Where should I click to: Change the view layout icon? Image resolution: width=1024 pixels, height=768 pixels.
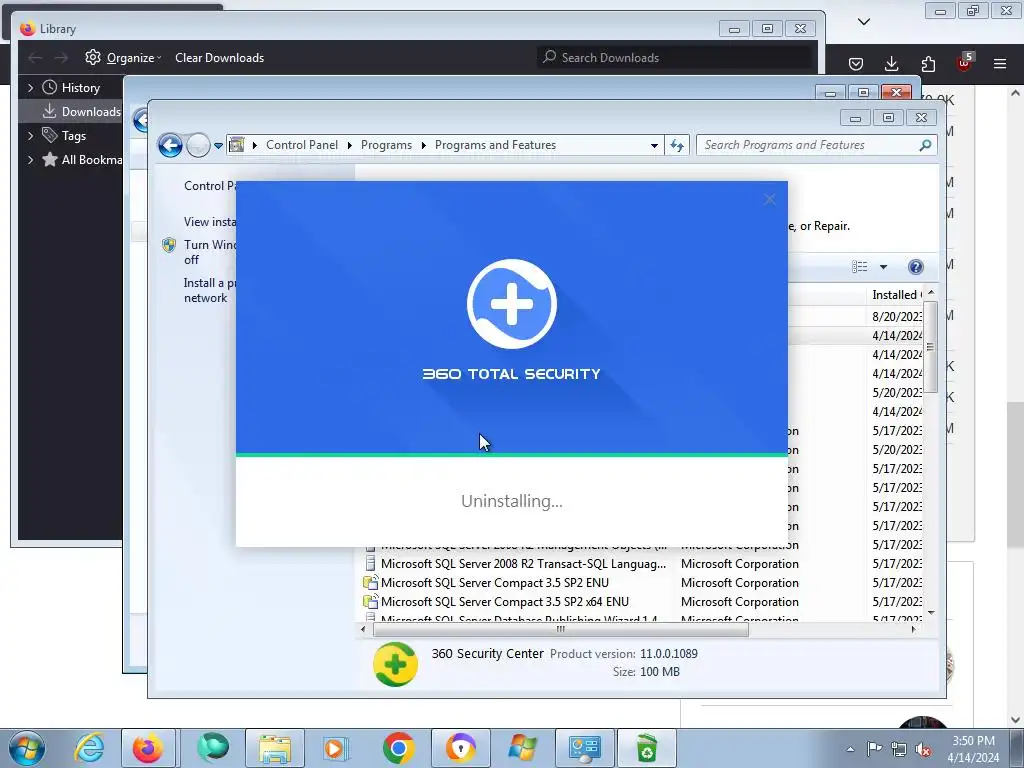point(859,266)
